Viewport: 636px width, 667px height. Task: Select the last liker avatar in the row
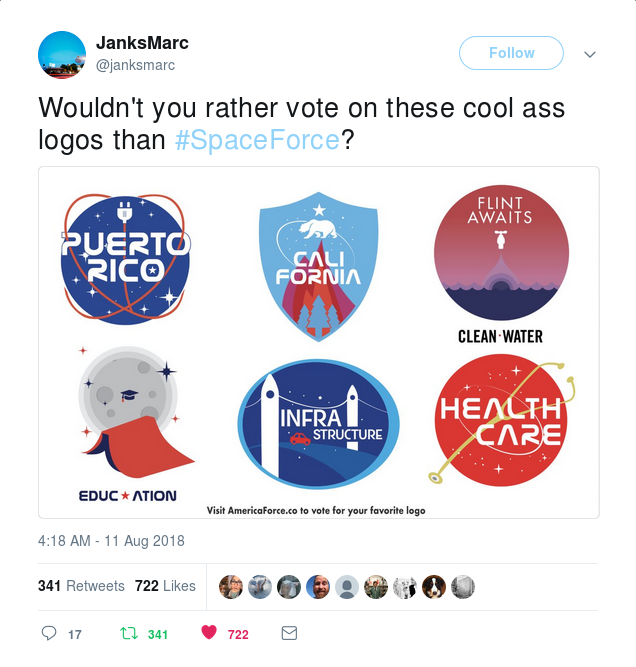[462, 587]
